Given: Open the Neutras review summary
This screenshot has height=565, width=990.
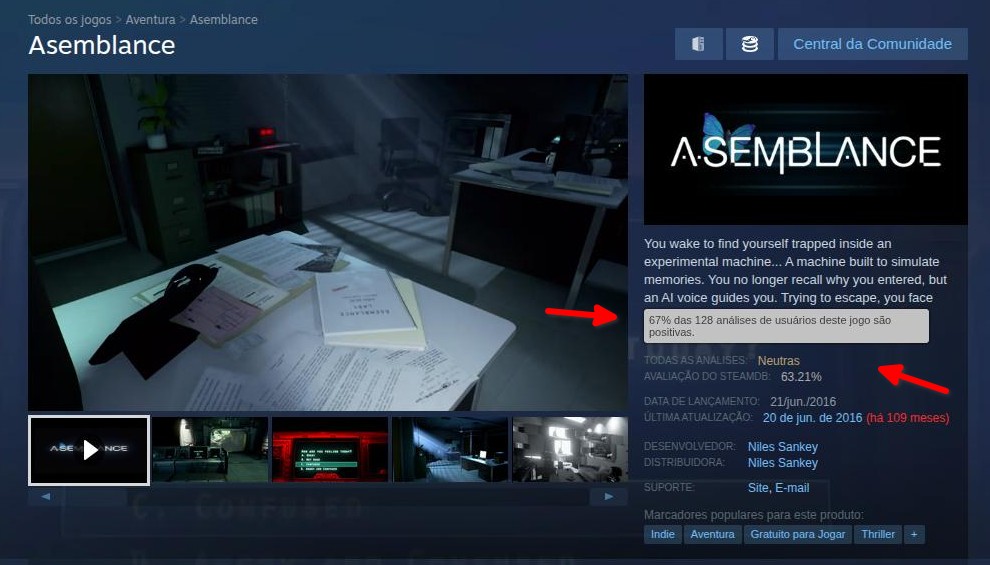Looking at the screenshot, I should point(778,360).
